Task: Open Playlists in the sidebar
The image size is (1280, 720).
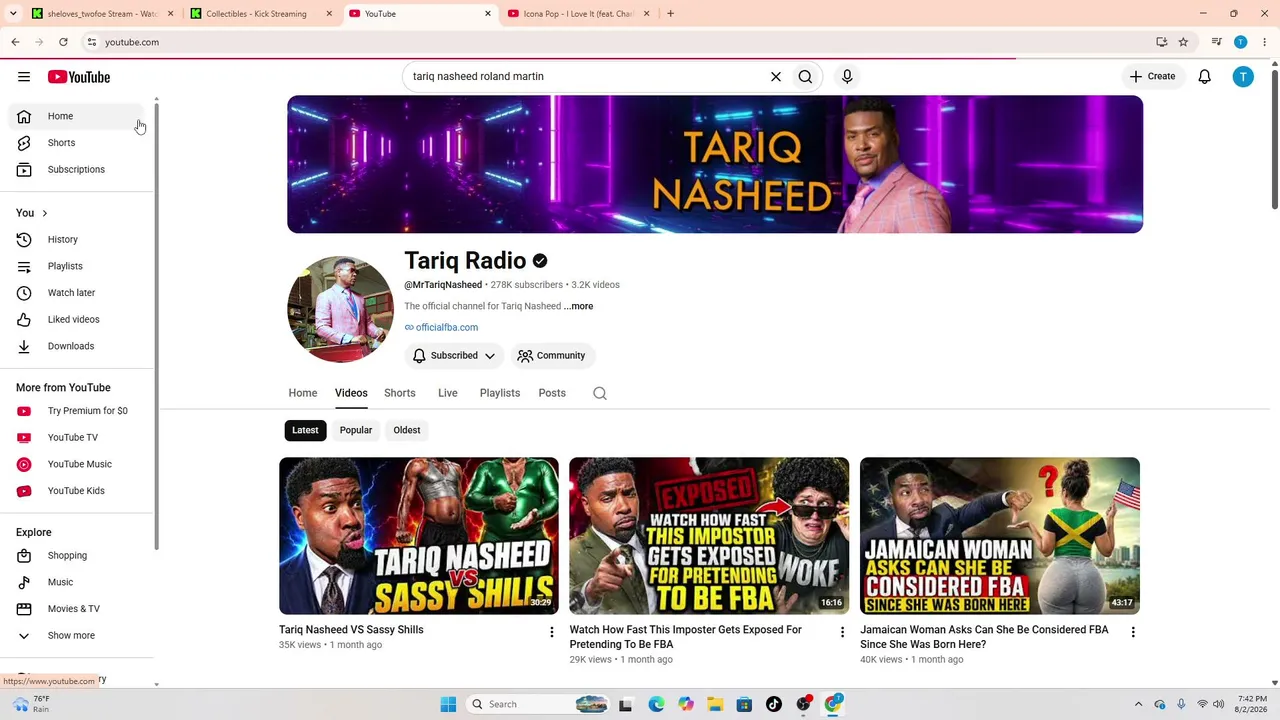Action: click(76, 266)
